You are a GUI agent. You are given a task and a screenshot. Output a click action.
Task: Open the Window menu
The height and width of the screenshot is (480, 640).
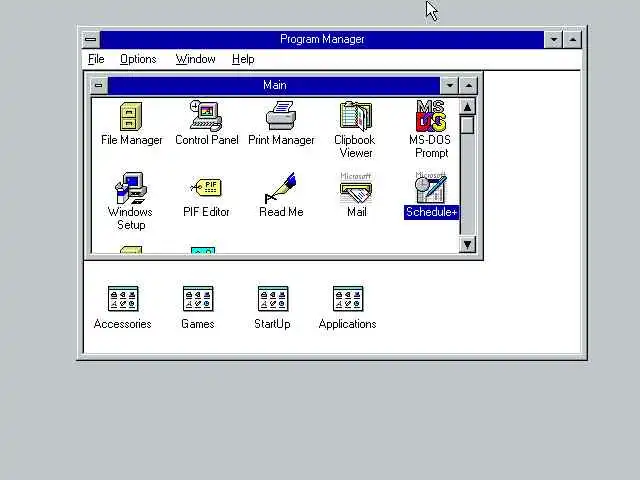click(x=196, y=59)
